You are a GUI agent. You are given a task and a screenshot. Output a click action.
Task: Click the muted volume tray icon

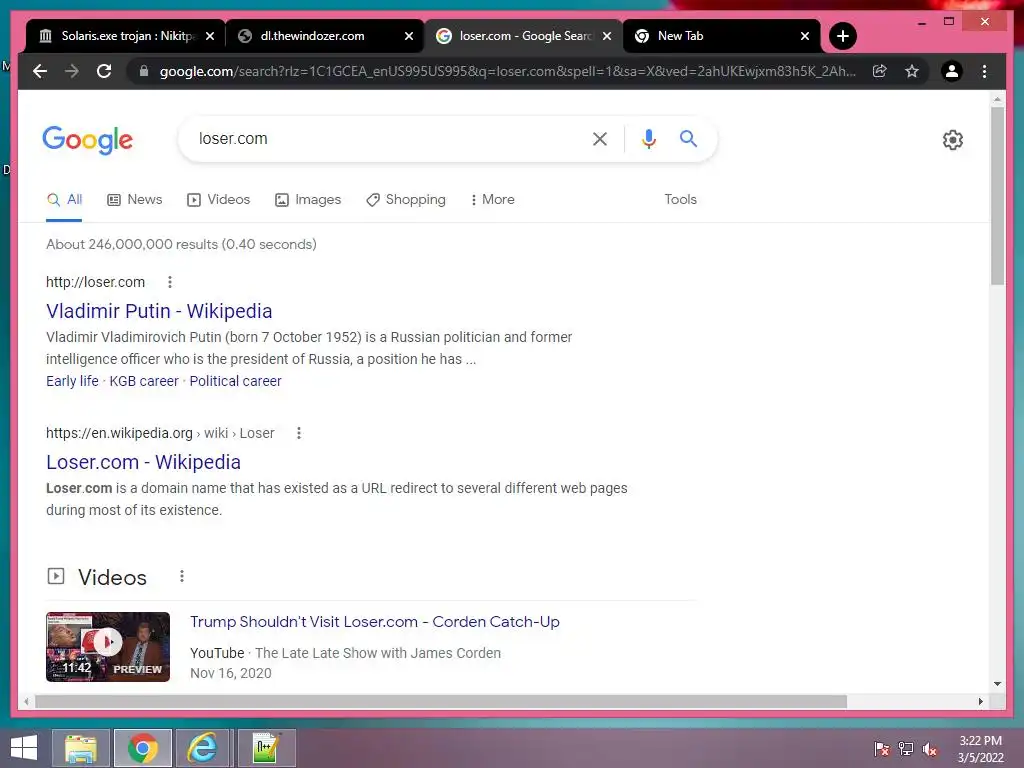(x=930, y=748)
